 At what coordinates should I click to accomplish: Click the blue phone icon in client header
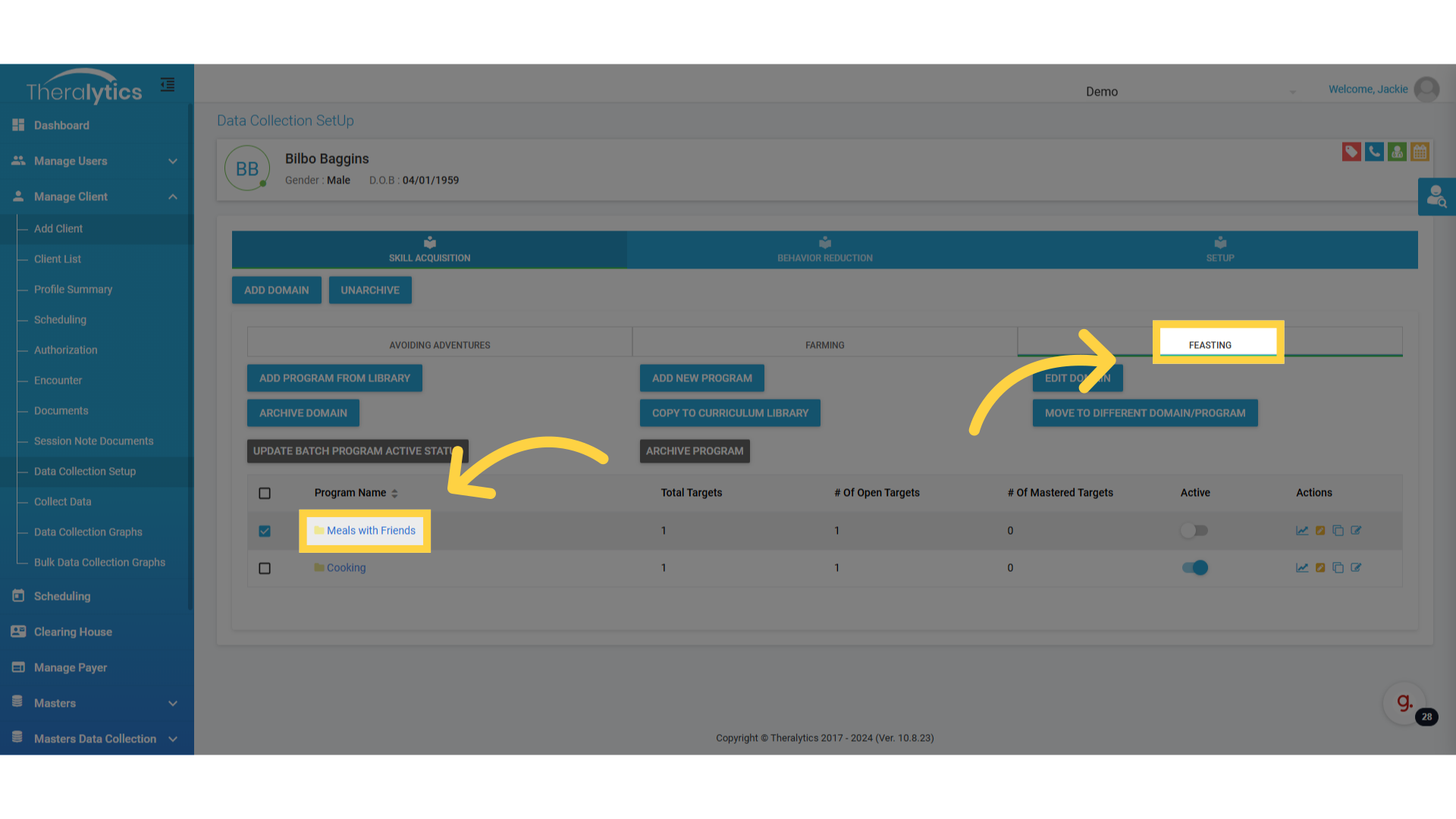pos(1373,152)
